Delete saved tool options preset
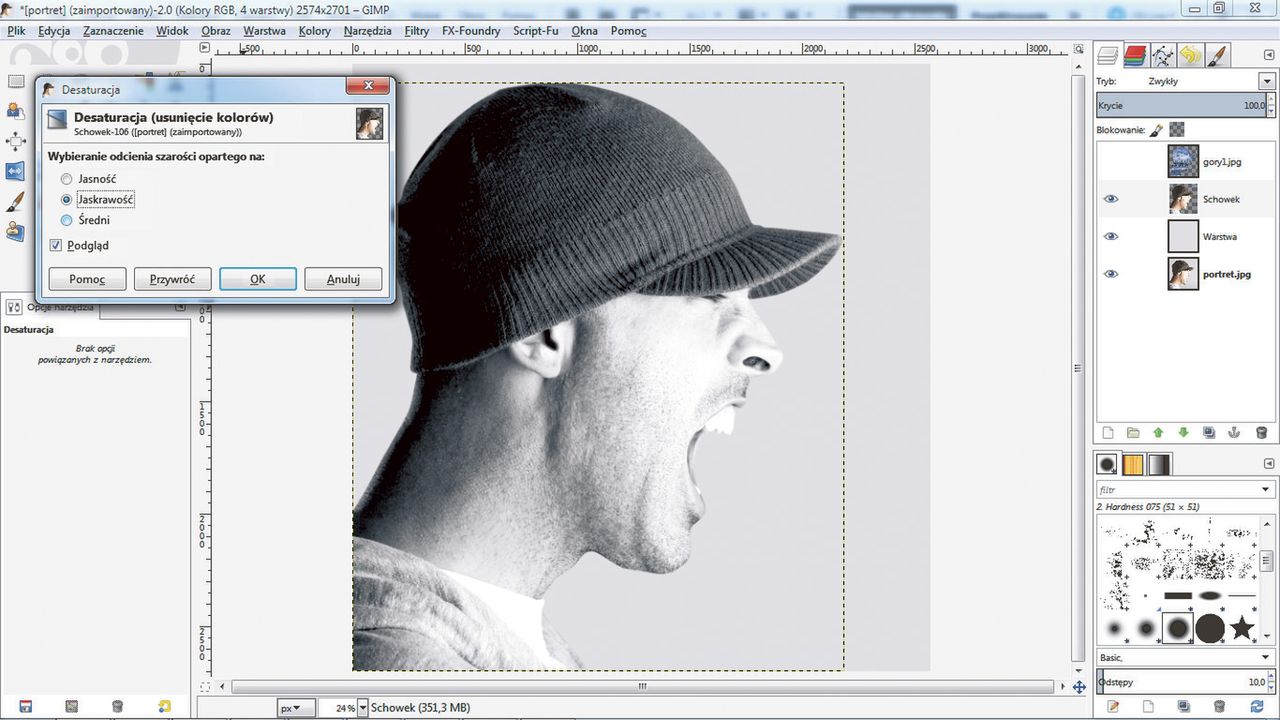Screen dimensions: 1280x720 (118, 706)
